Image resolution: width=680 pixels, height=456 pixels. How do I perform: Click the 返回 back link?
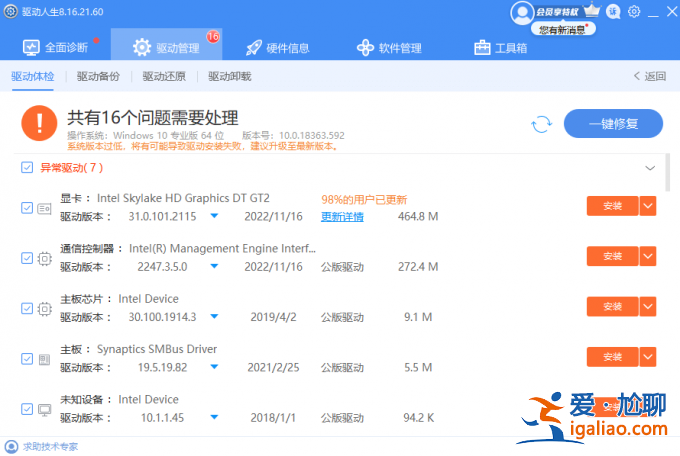[650, 76]
